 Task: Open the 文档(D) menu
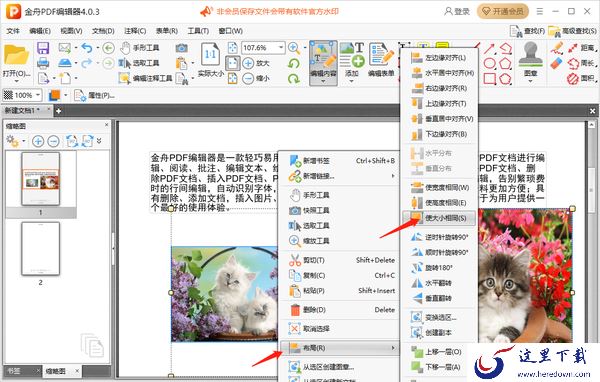click(103, 31)
